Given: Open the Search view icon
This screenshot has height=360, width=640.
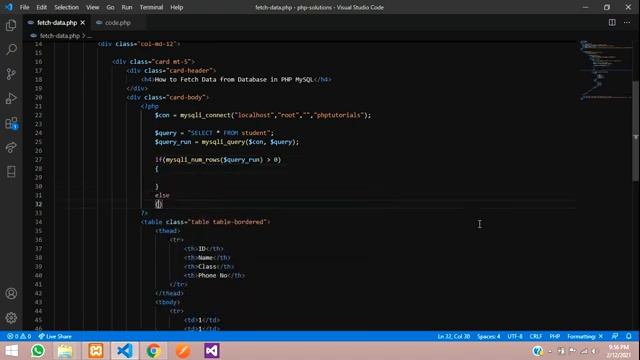Looking at the screenshot, I should coord(11,49).
